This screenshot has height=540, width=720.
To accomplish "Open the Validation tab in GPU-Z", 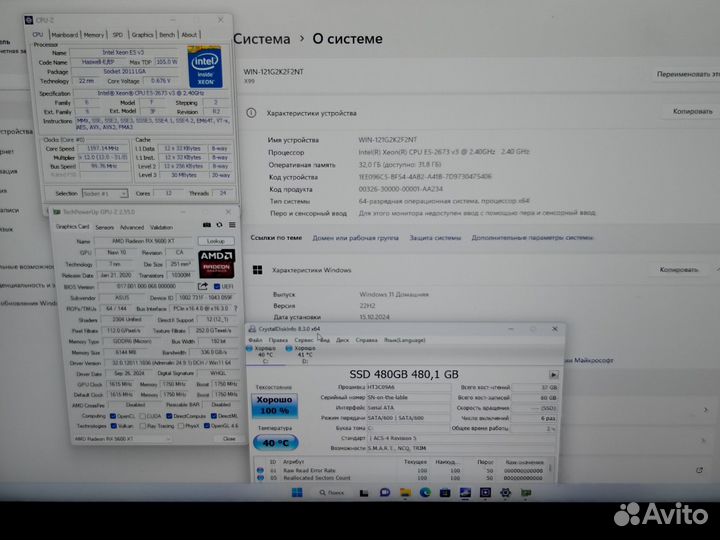I will [x=162, y=227].
